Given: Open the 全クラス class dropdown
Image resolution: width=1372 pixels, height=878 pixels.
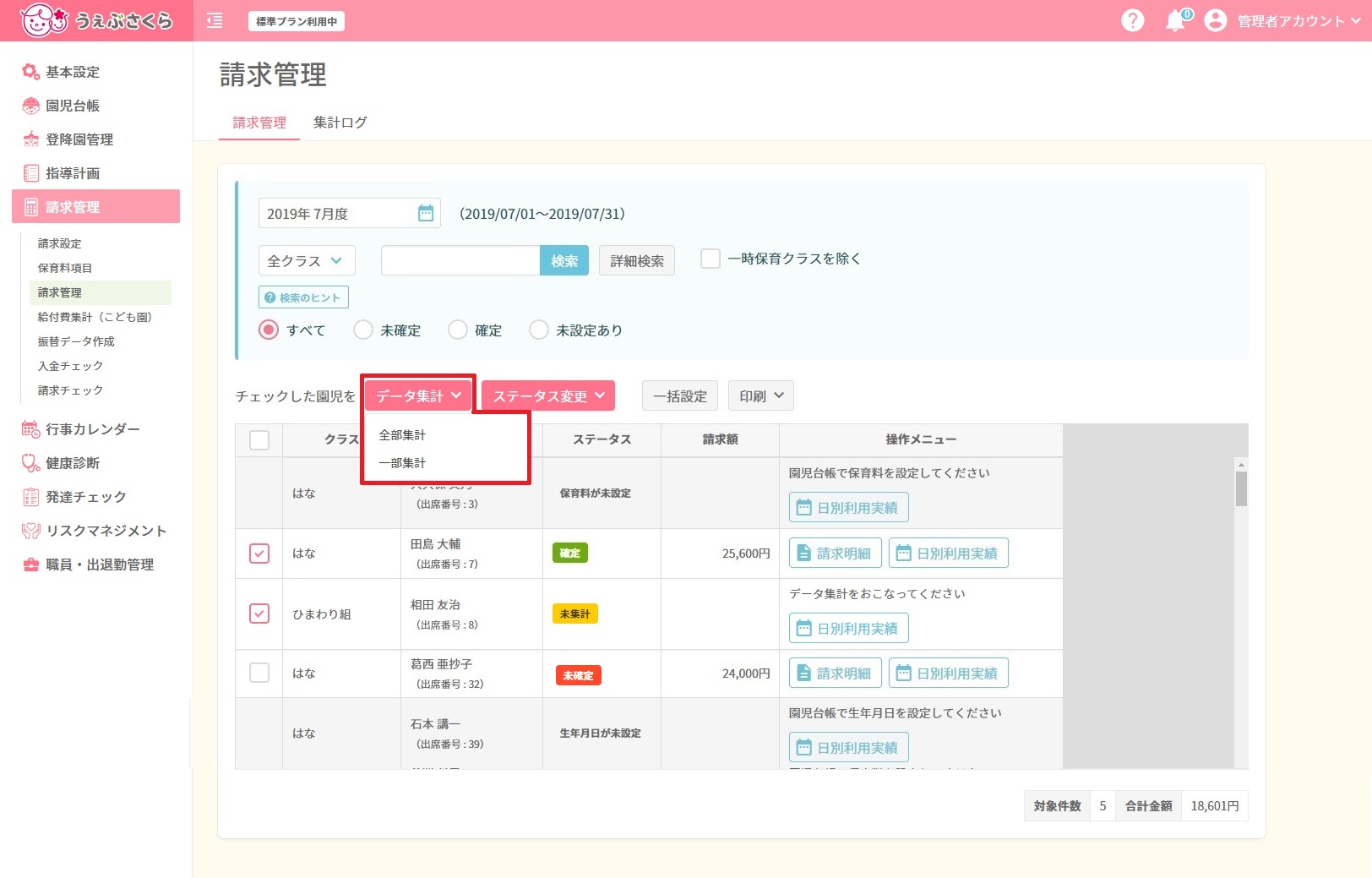Looking at the screenshot, I should [x=307, y=260].
